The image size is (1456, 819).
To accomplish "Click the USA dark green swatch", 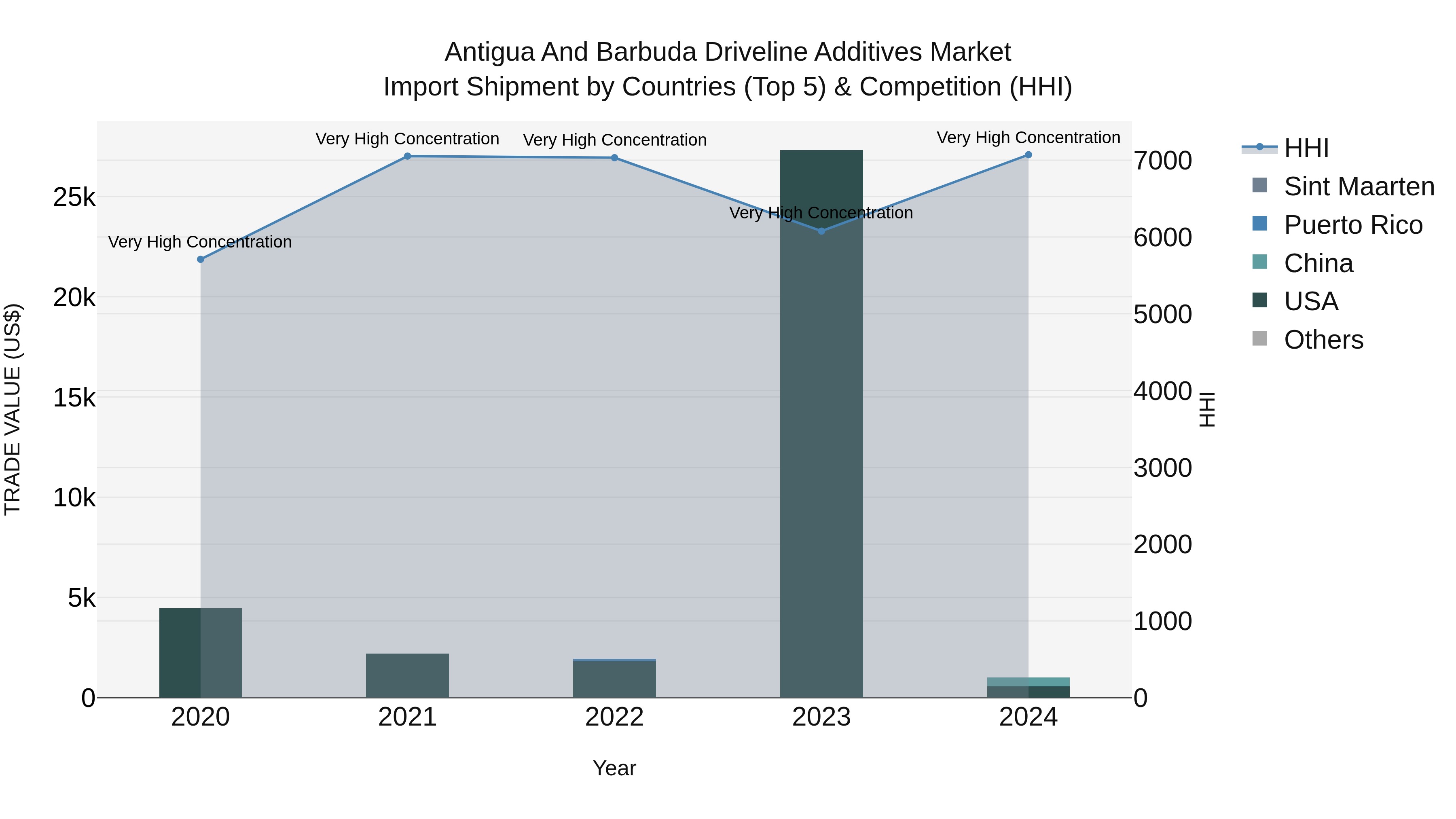I will tap(1260, 300).
